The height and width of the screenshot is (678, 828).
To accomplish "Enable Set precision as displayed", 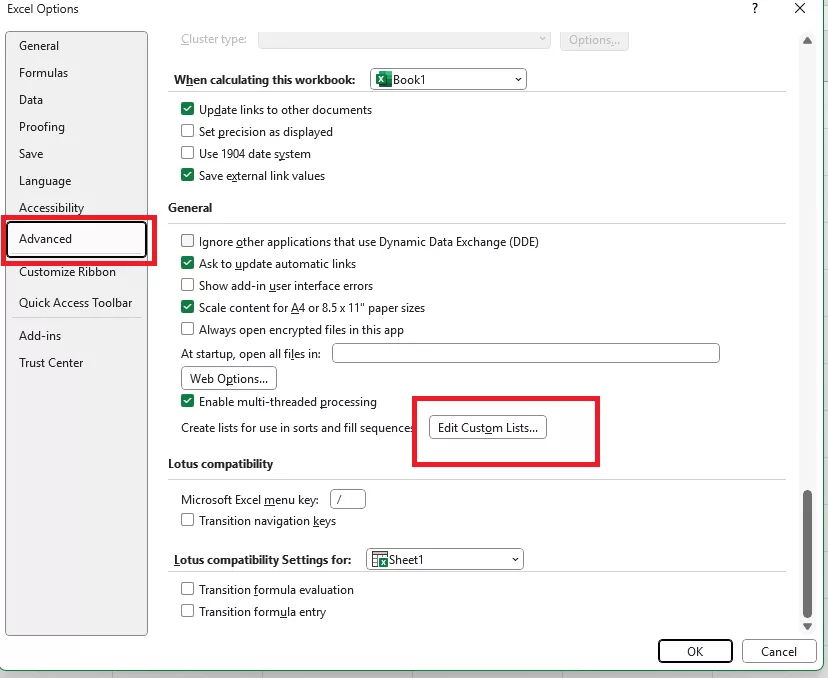I will [x=187, y=130].
